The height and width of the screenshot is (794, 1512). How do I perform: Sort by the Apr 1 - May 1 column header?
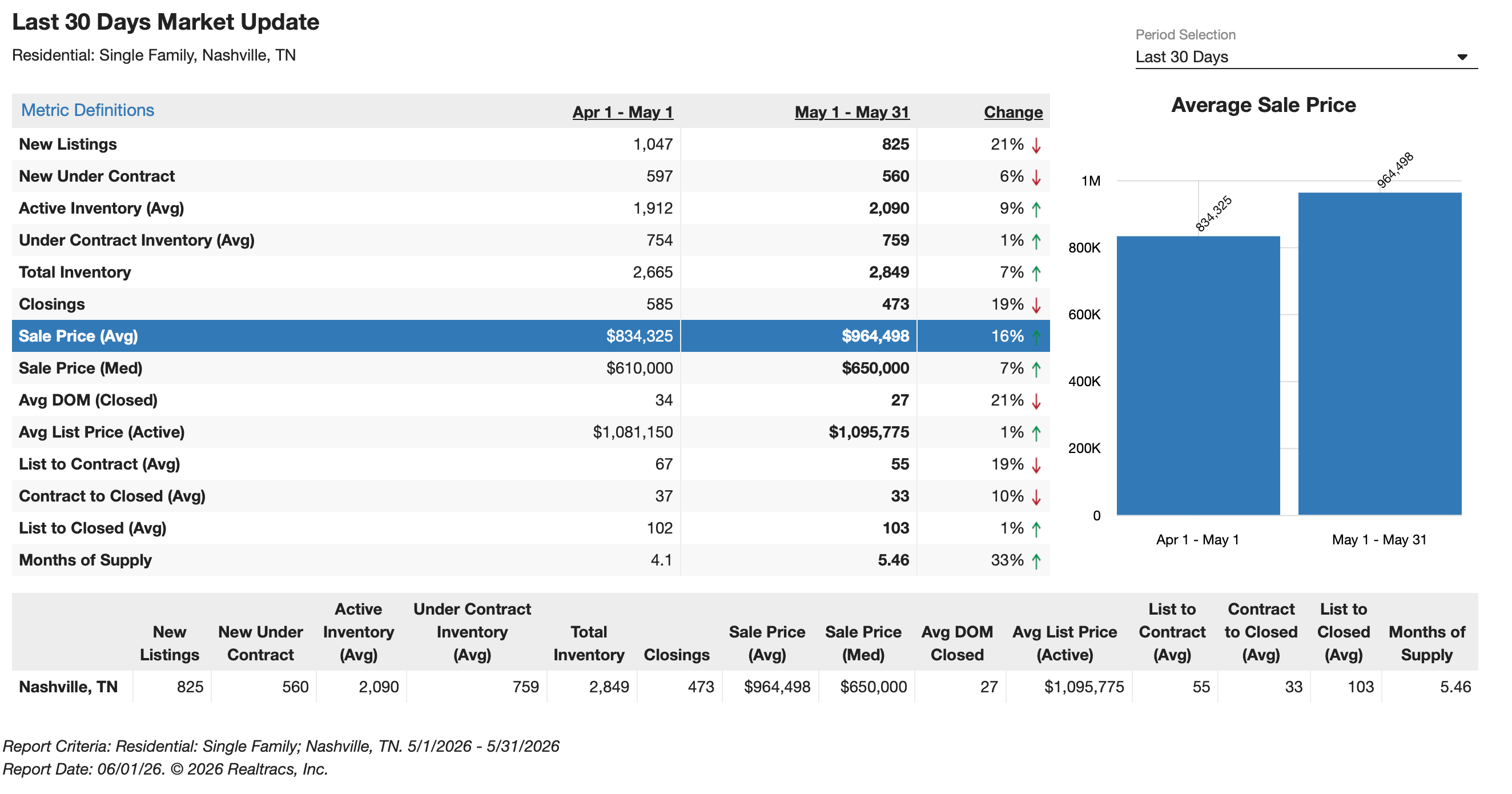click(x=622, y=112)
